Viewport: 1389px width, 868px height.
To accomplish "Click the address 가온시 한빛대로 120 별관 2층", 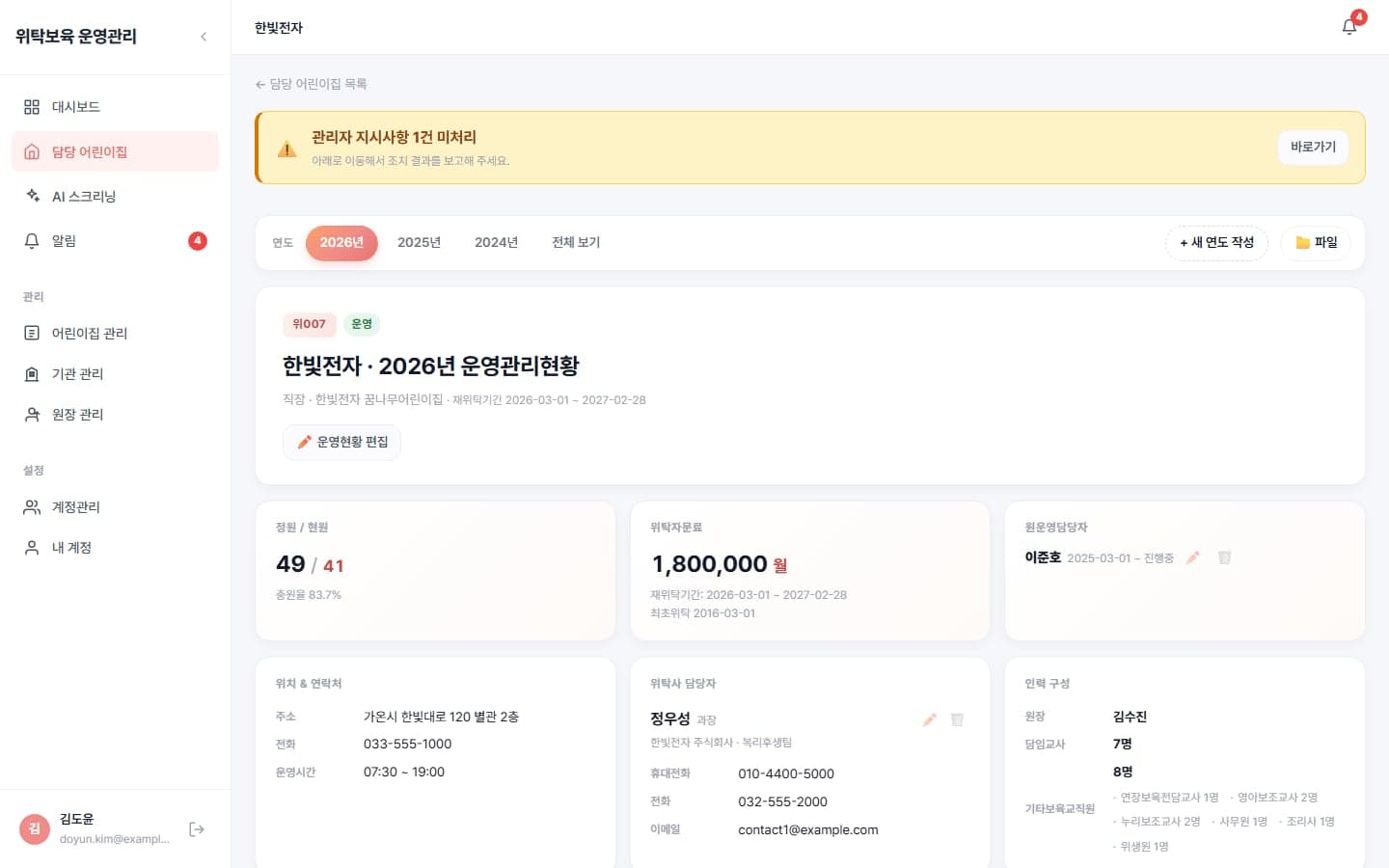I will (441, 717).
